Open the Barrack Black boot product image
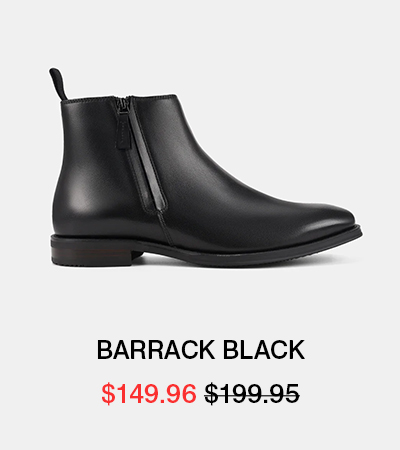The image size is (400, 450). click(206, 167)
